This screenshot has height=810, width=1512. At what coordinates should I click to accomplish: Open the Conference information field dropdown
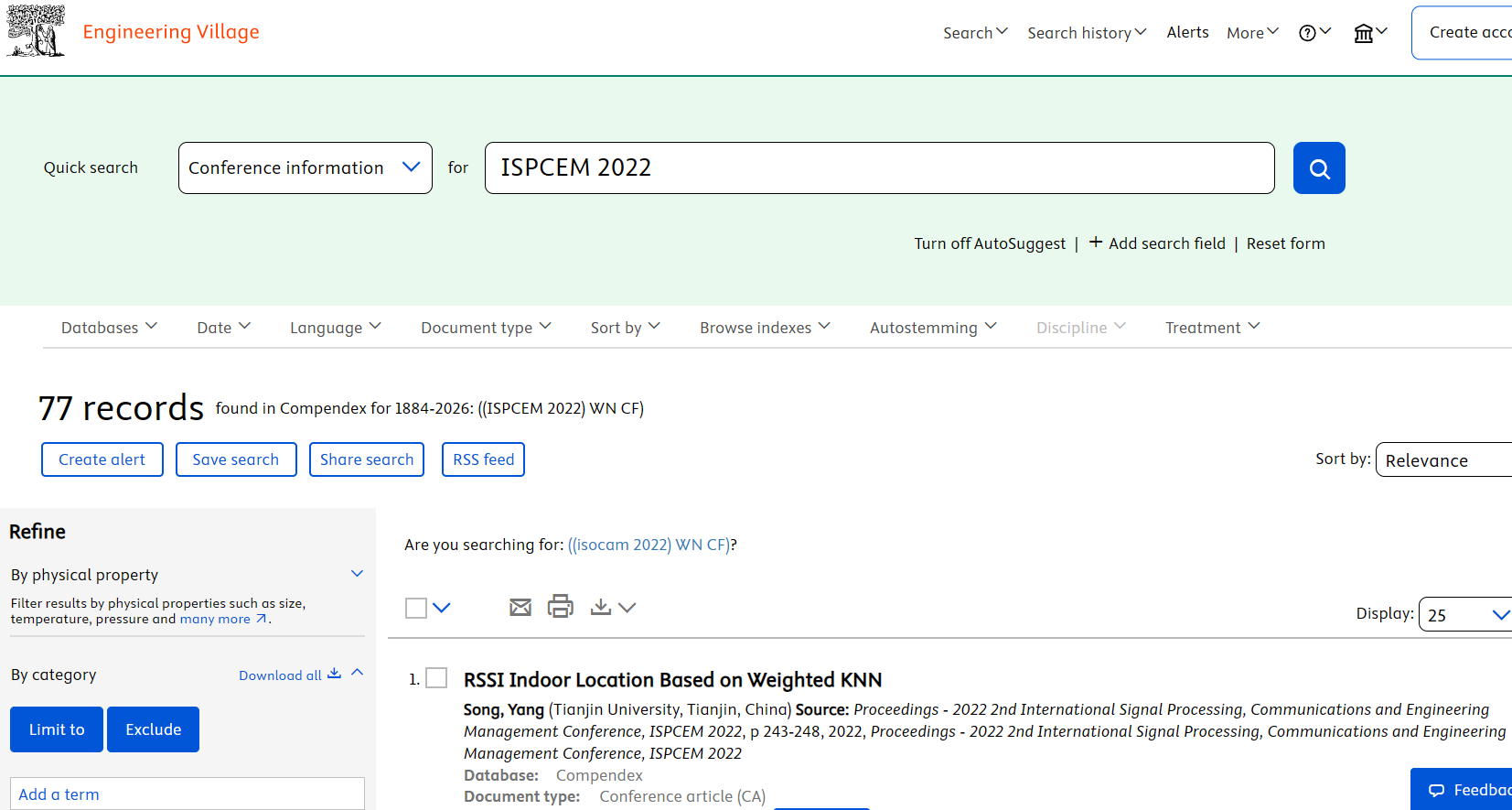click(306, 167)
